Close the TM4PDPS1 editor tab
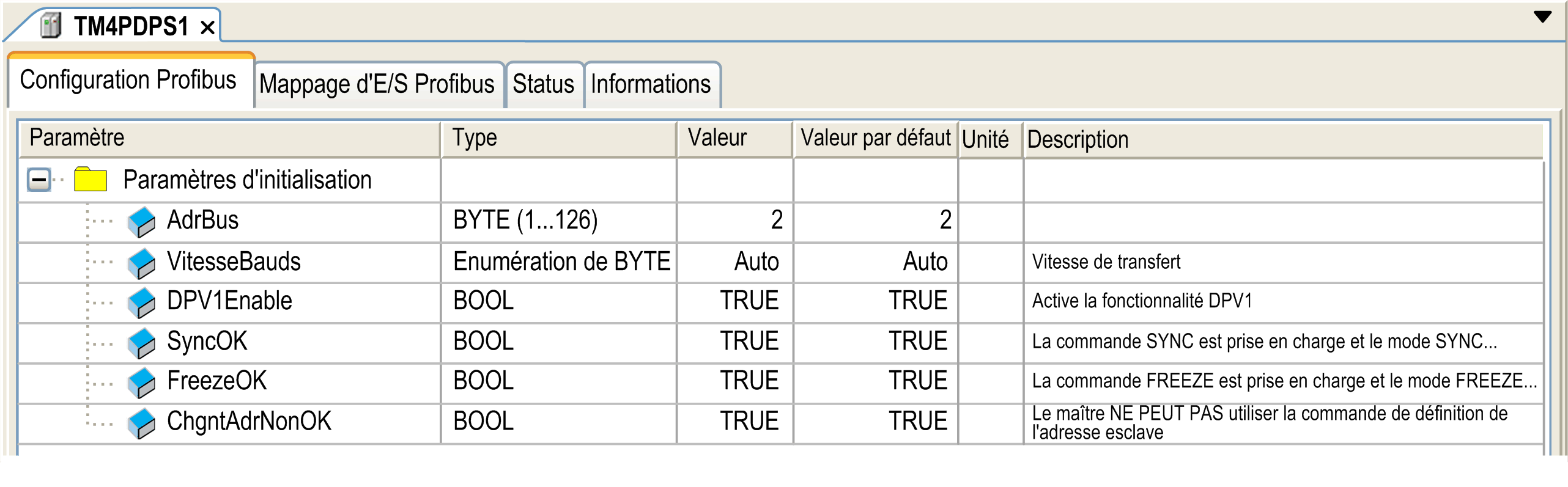The width and height of the screenshot is (1568, 487). coord(208,27)
